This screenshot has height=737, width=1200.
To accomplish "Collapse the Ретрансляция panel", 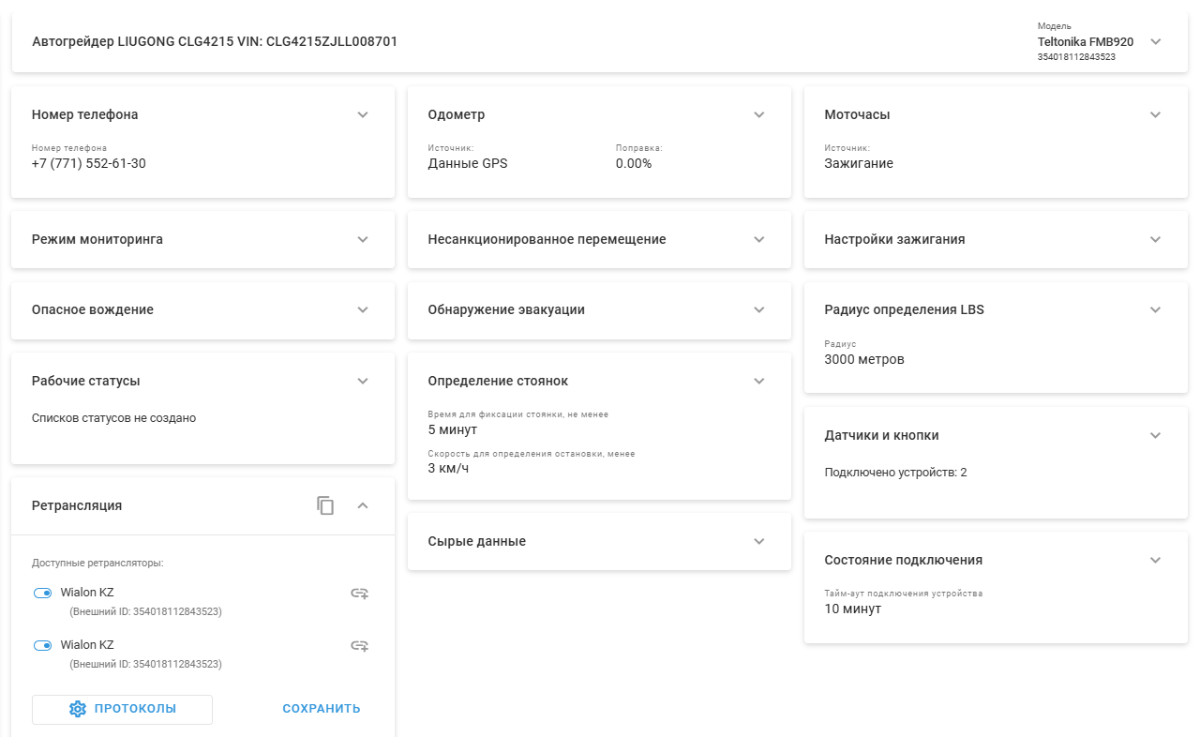I will click(363, 505).
